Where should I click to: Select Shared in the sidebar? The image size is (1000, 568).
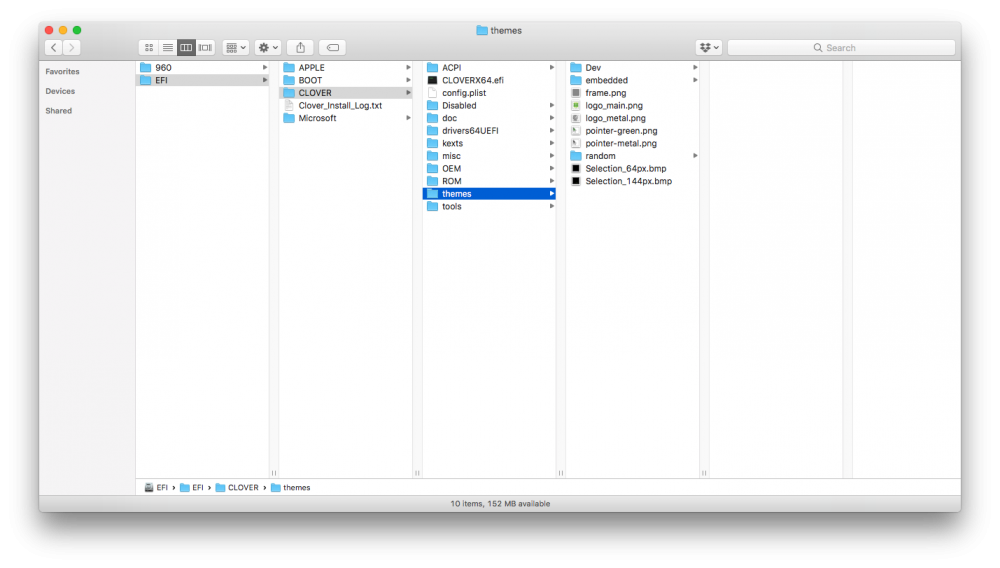pyautogui.click(x=59, y=111)
